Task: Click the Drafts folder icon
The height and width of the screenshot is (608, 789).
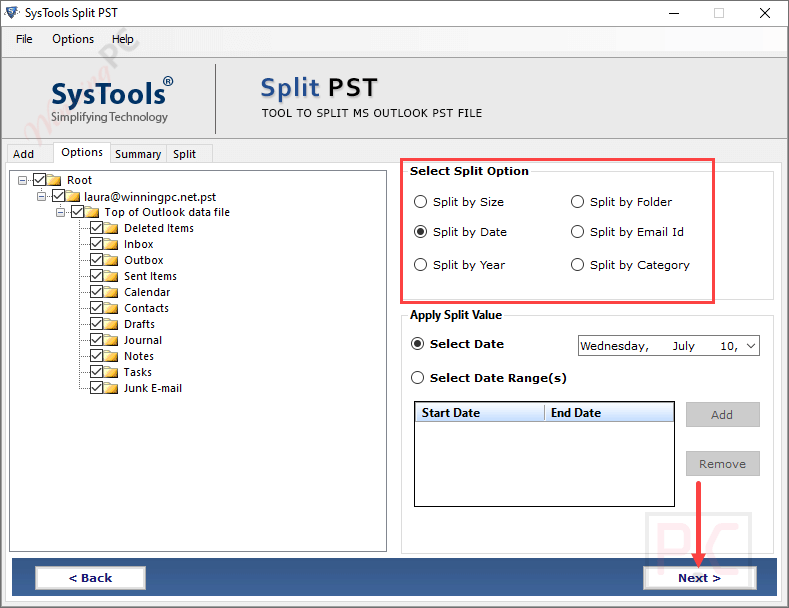Action: point(111,324)
